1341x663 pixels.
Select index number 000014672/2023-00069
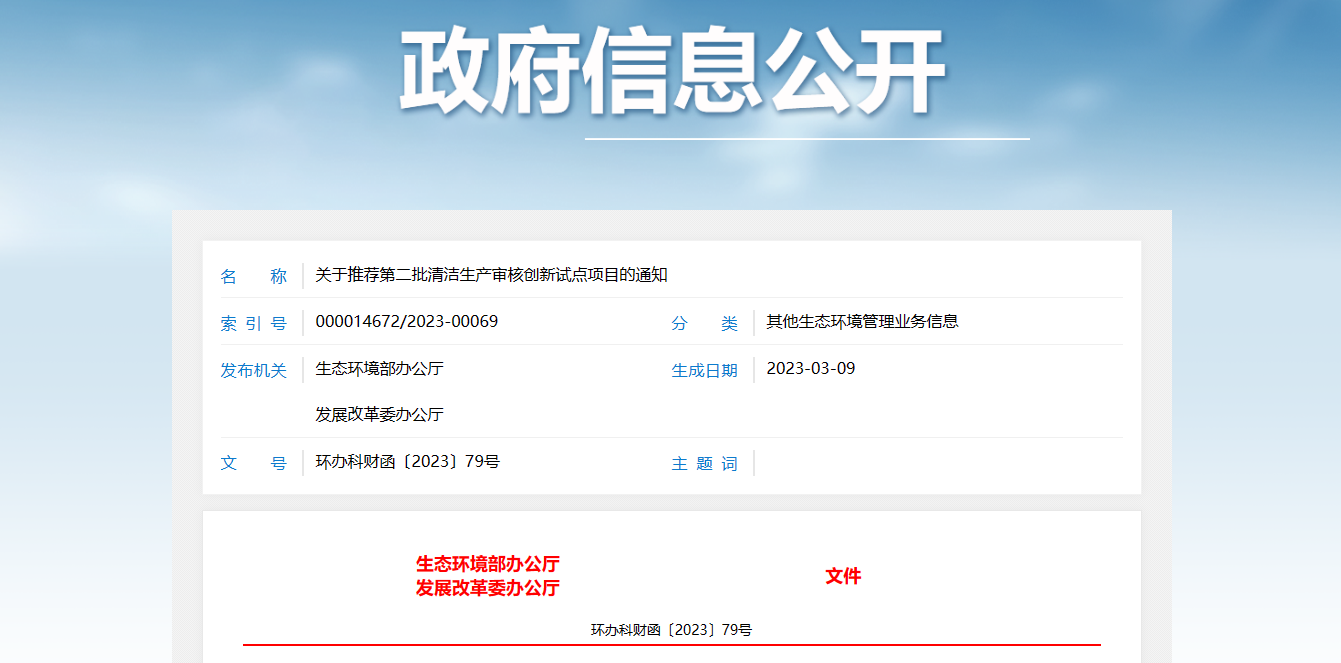point(406,322)
